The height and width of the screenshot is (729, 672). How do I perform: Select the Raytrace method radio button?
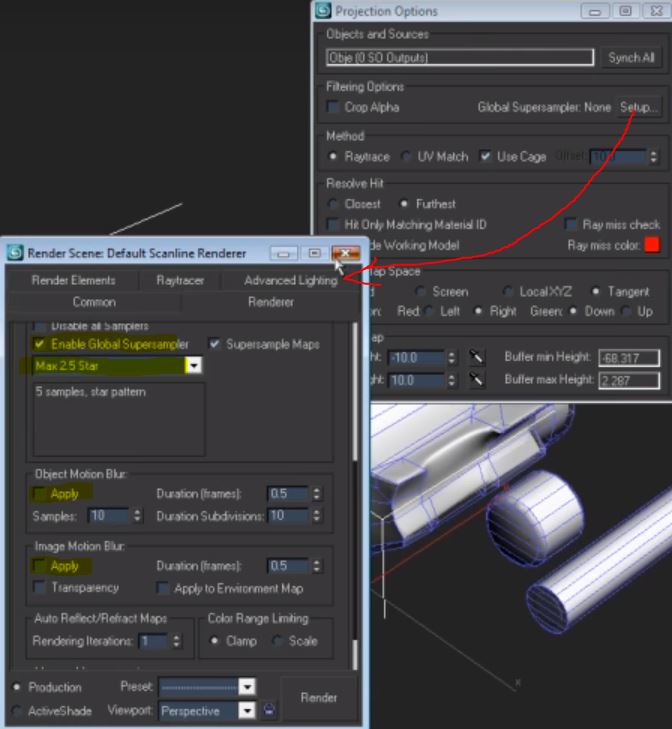click(x=333, y=156)
